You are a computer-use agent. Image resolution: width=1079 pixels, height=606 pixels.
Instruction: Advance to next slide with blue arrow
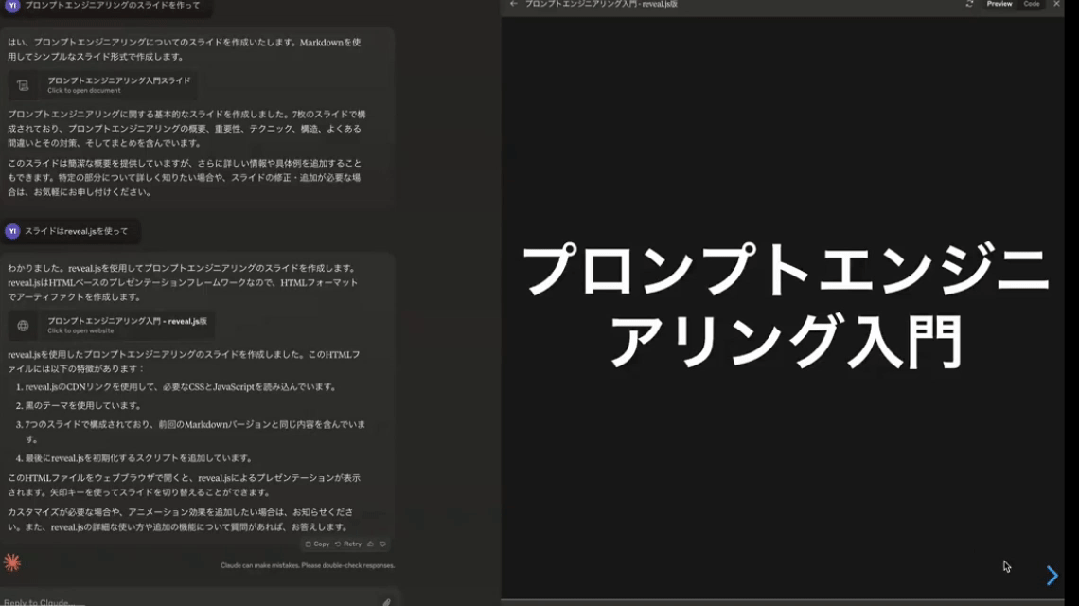click(1051, 575)
